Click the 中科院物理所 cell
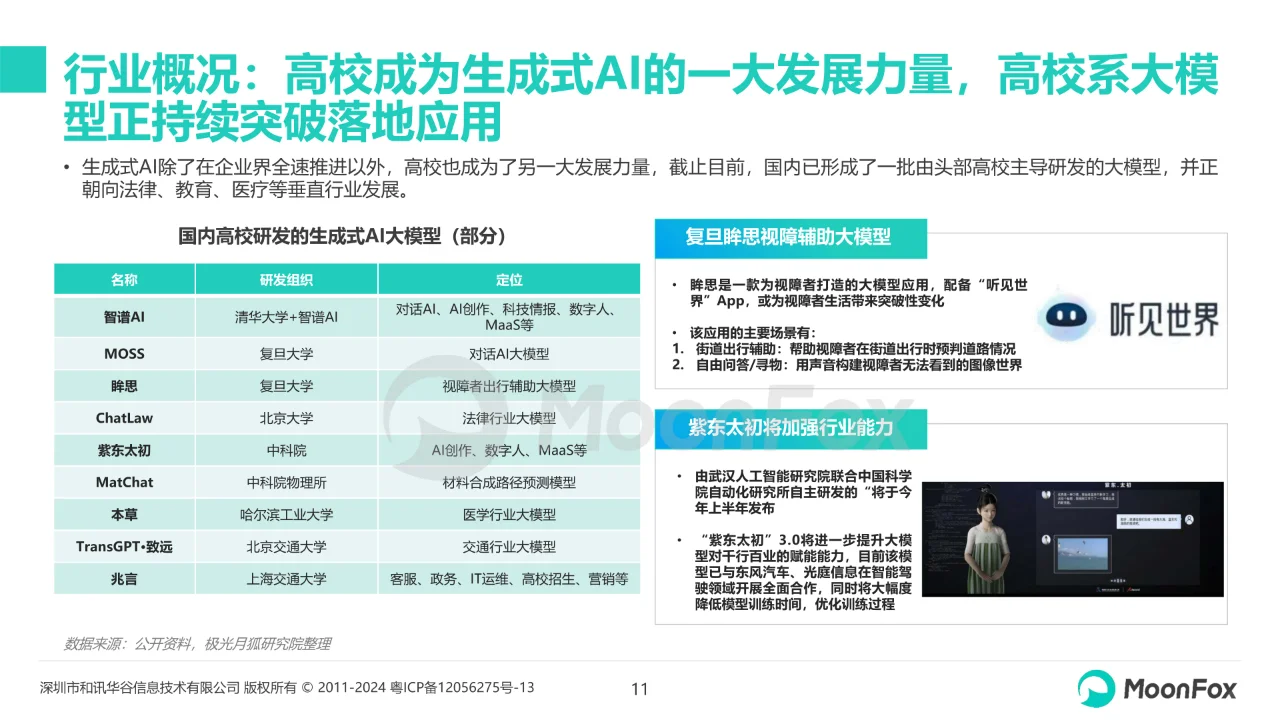Viewport: 1280px width, 720px height. coord(286,482)
